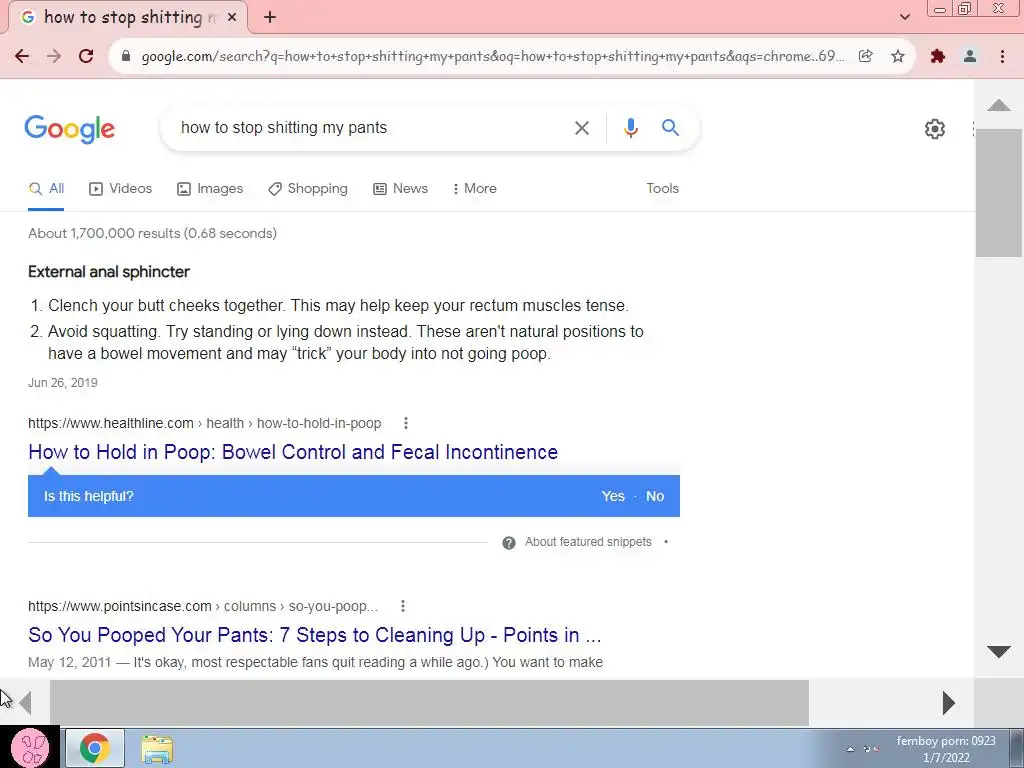Open the search Tools options
The height and width of the screenshot is (768, 1024).
point(662,189)
